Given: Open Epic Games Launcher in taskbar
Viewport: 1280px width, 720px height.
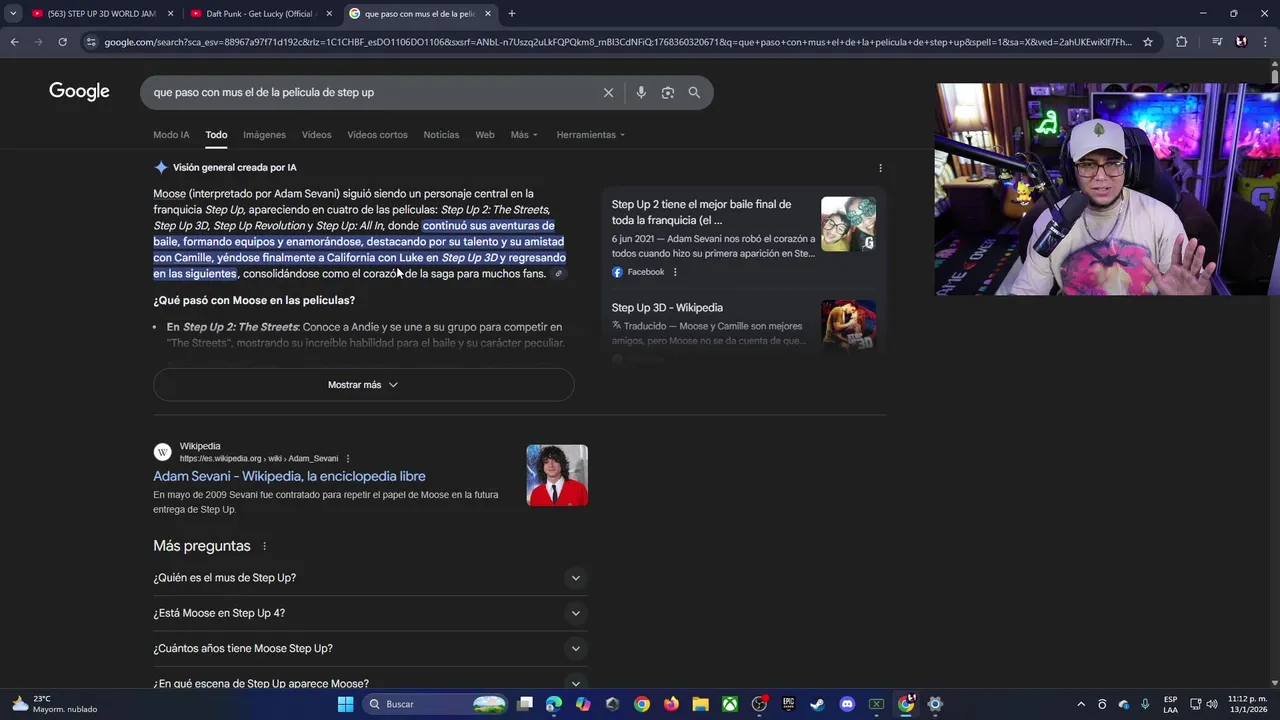Looking at the screenshot, I should tap(788, 704).
